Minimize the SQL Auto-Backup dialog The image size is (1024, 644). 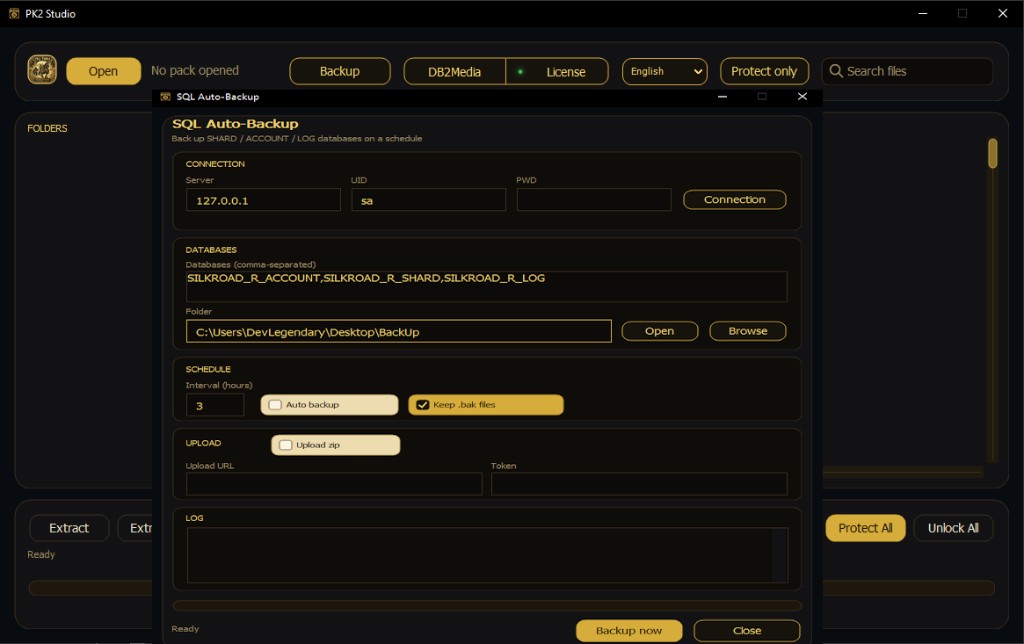pyautogui.click(x=722, y=97)
